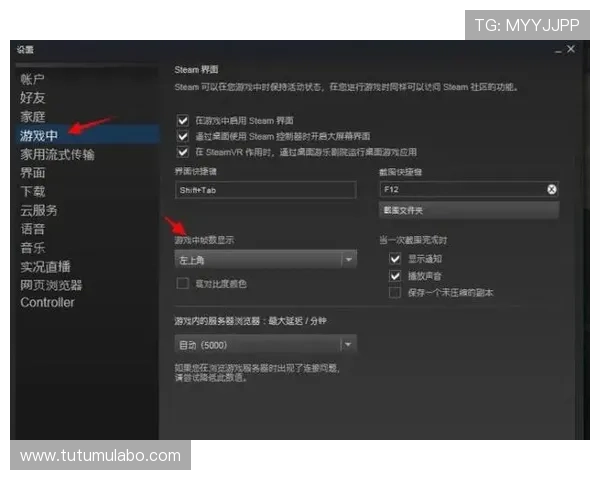Image resolution: width=600 pixels, height=480 pixels.
Task: Select 游戏中 settings section
Action: (87, 135)
